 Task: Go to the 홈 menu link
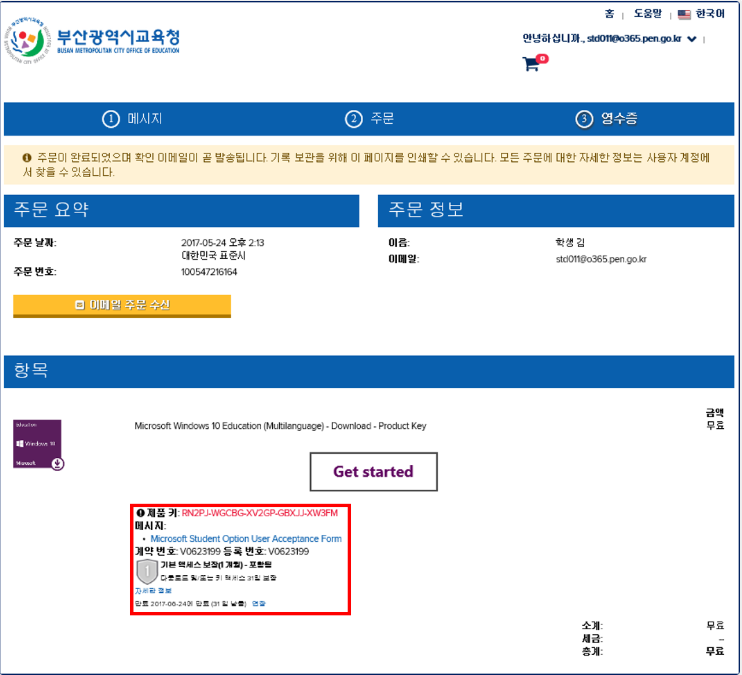click(x=609, y=14)
